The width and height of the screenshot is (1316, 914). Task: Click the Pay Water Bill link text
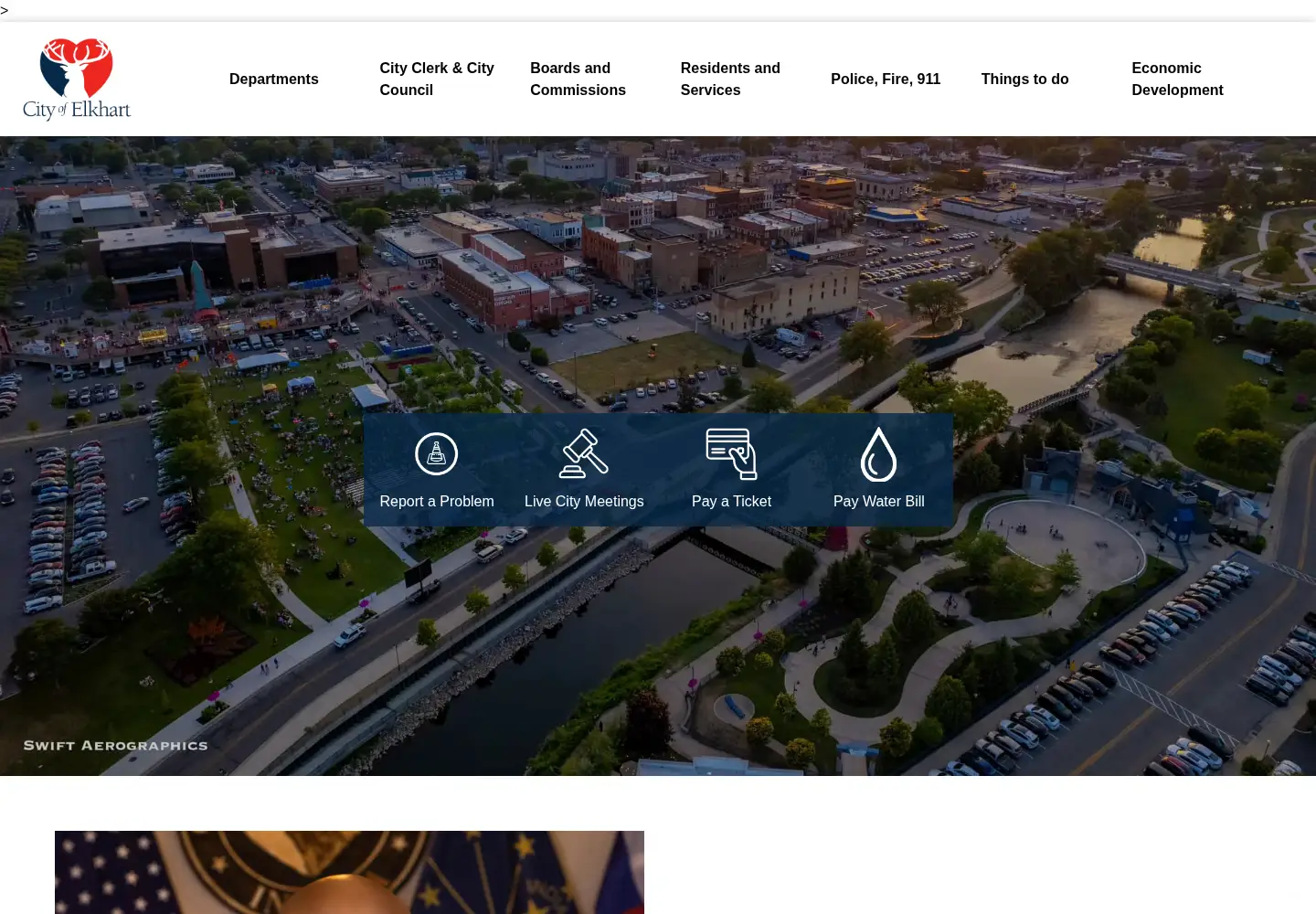tap(879, 501)
